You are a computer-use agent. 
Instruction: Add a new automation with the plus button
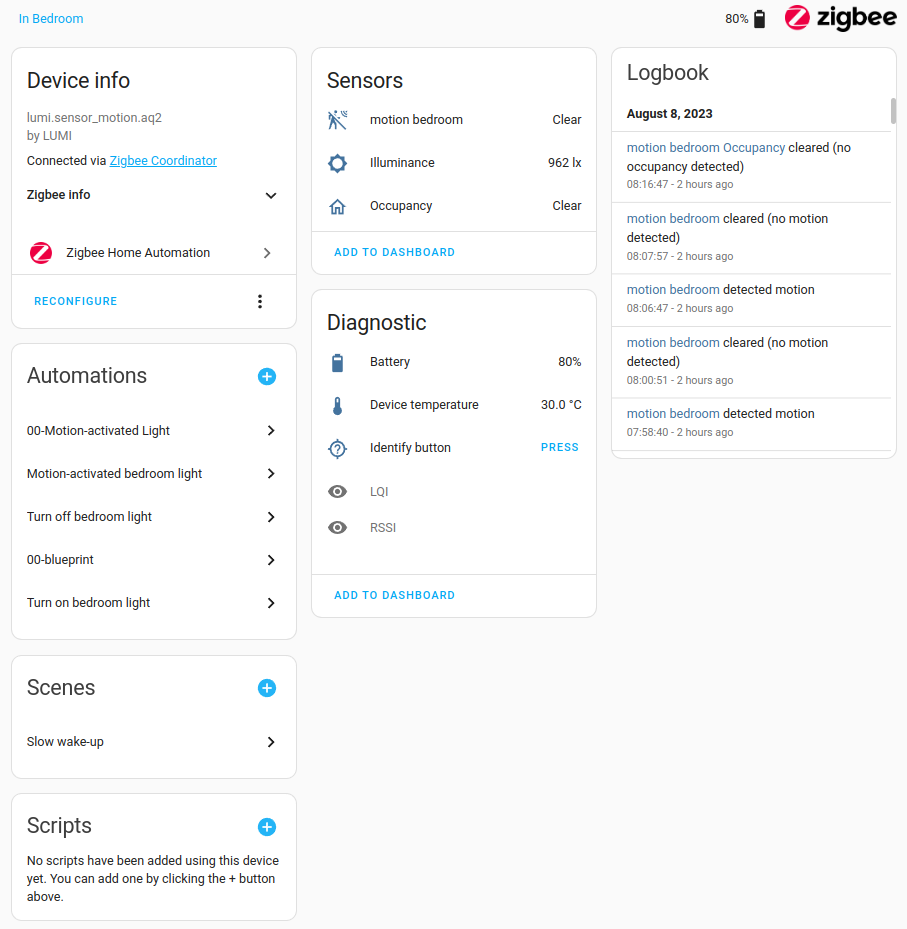266,376
